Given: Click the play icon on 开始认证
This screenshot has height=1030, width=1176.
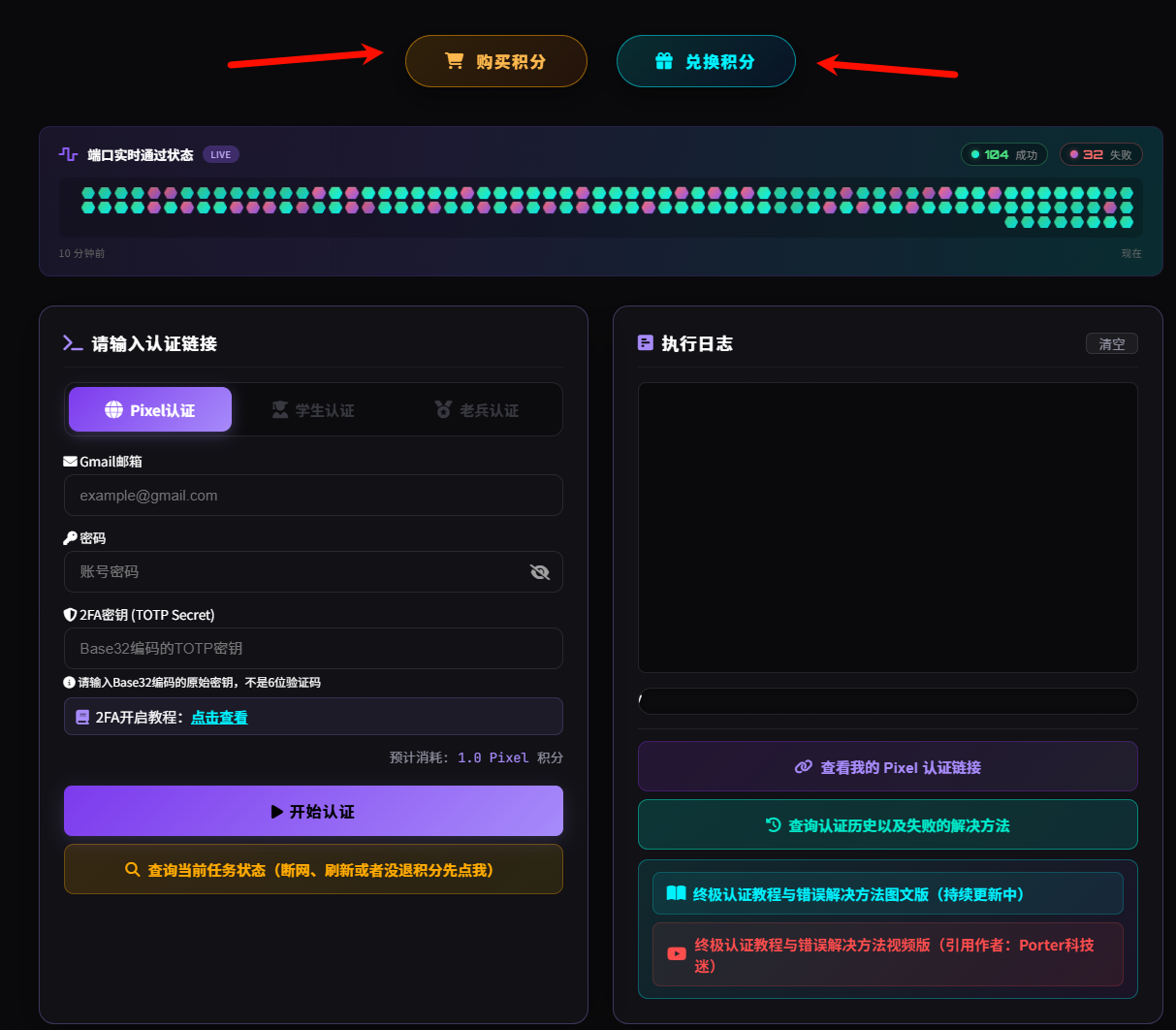Looking at the screenshot, I should click(x=277, y=812).
